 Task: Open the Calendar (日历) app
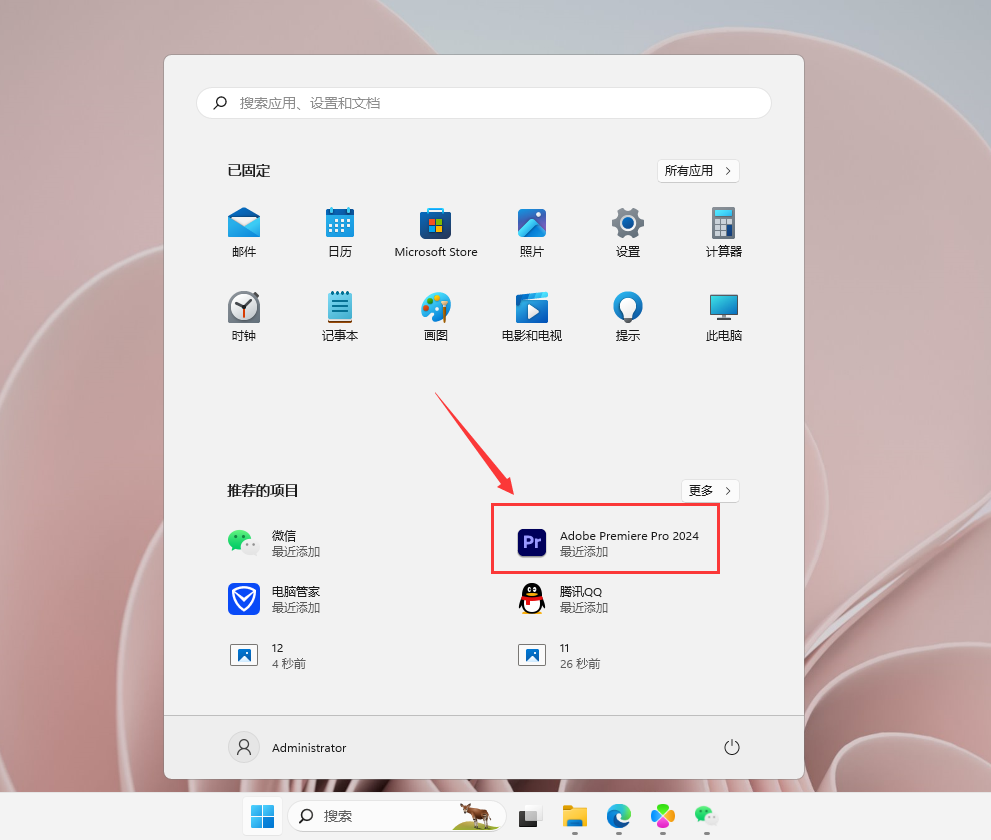pyautogui.click(x=340, y=233)
